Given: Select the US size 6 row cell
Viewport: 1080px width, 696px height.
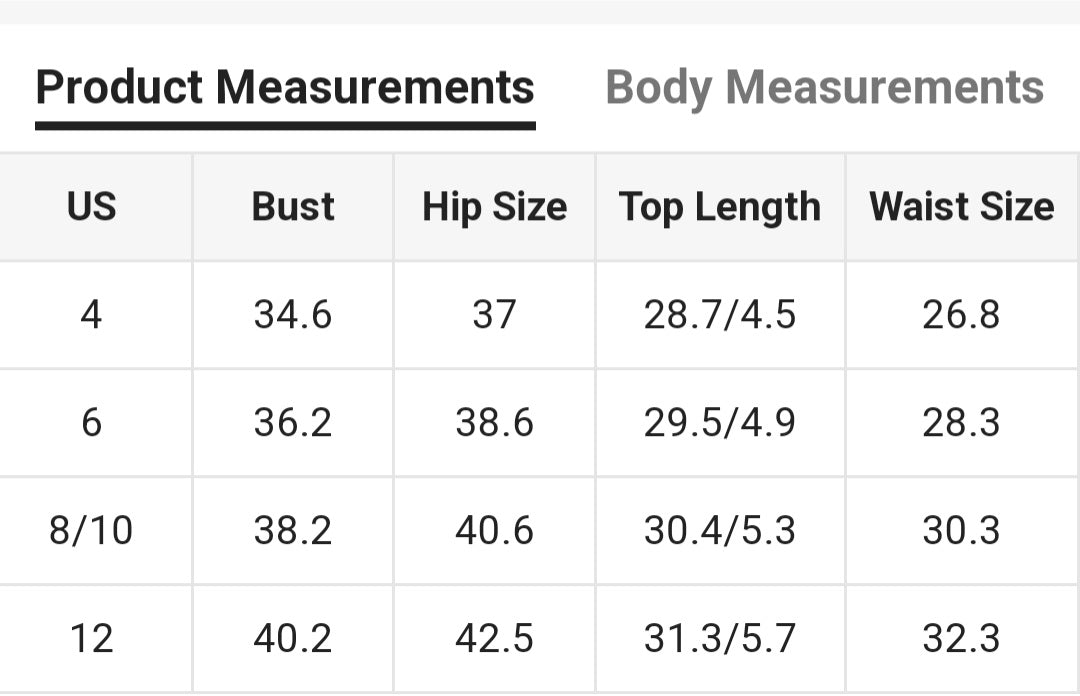Looking at the screenshot, I should point(91,422).
